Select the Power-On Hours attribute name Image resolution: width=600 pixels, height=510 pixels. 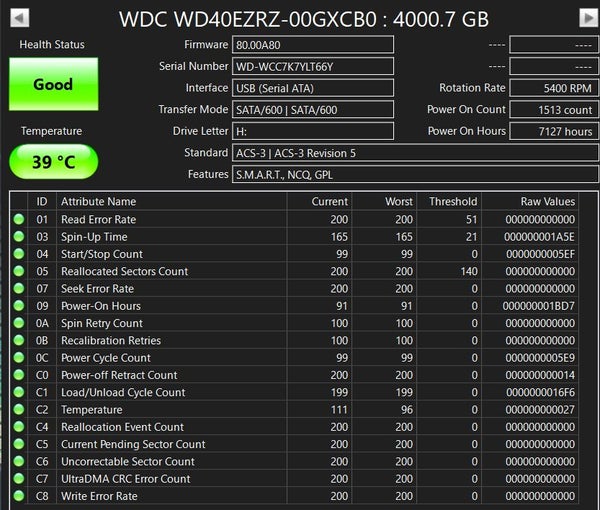coord(101,306)
